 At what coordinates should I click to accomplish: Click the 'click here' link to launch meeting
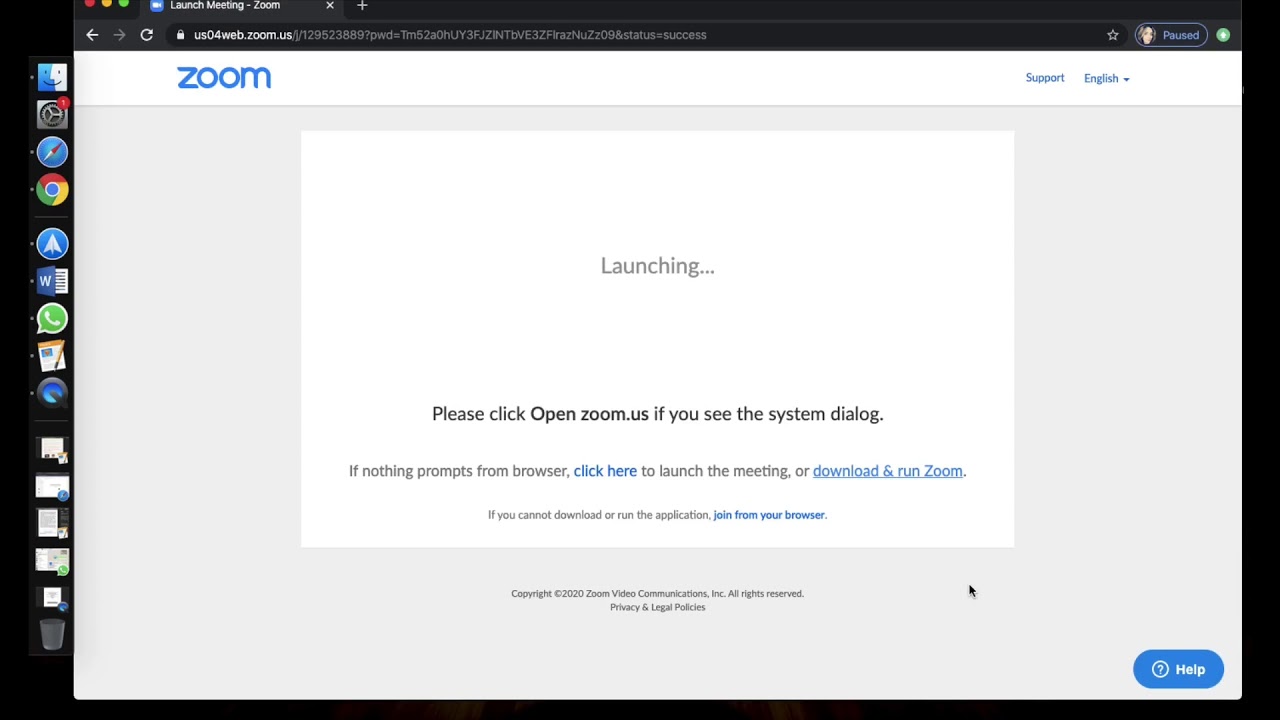click(605, 471)
